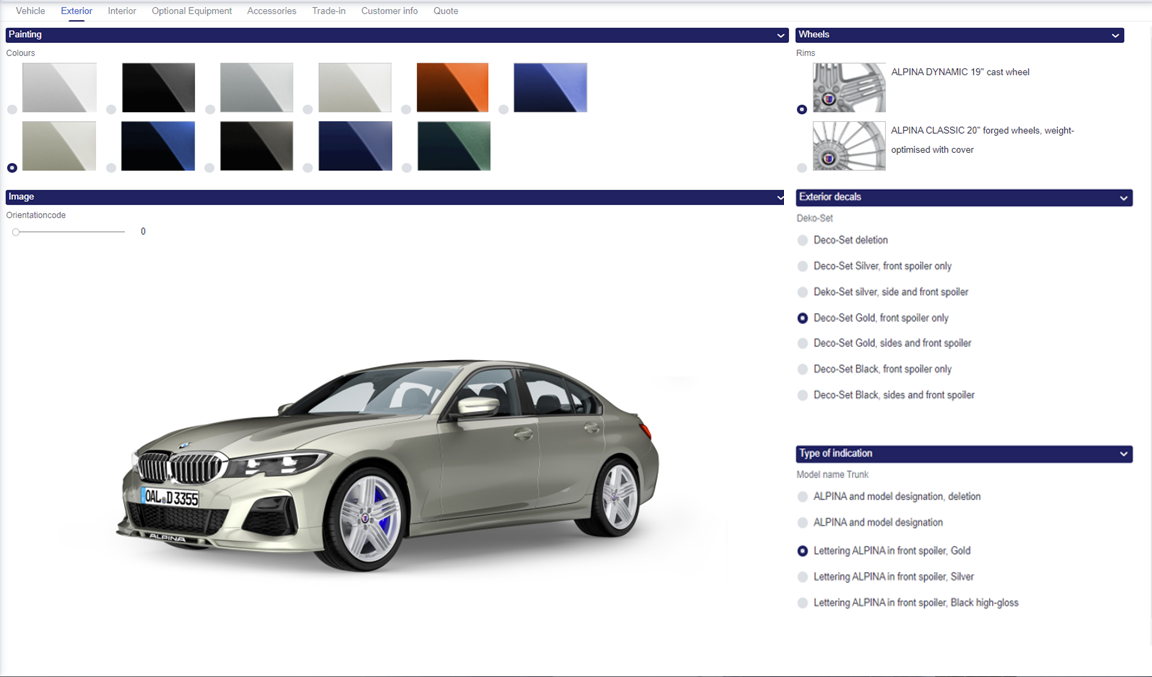Go to the Interior tab
The width and height of the screenshot is (1152, 677).
point(122,11)
